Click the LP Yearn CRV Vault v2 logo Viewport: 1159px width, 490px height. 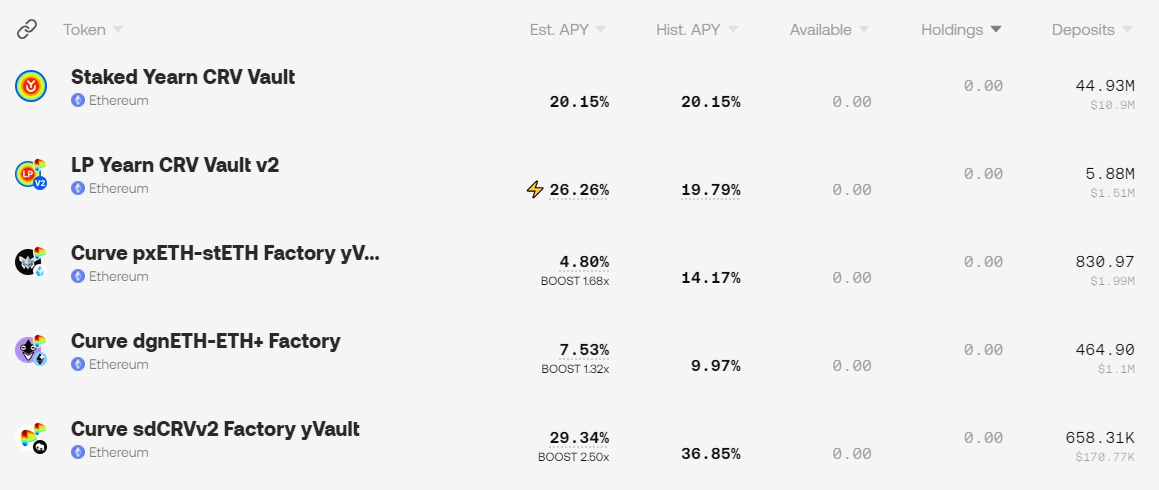point(31,175)
